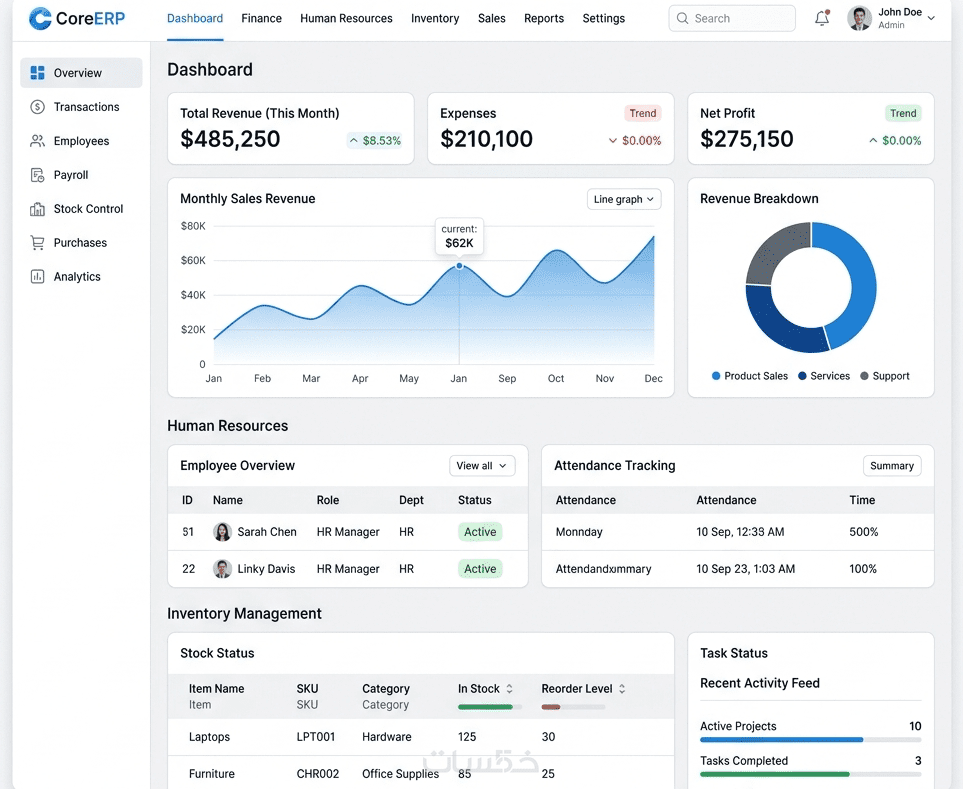The width and height of the screenshot is (963, 789).
Task: Toggle Product Sales legend item
Action: point(750,376)
